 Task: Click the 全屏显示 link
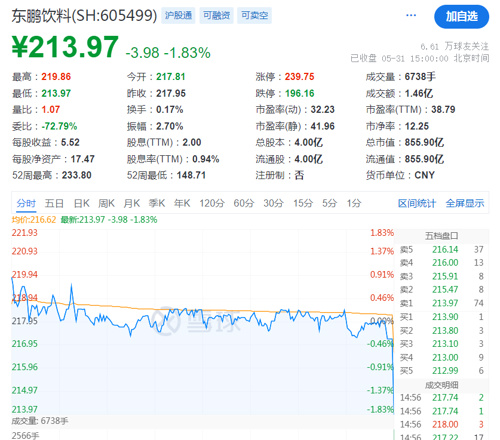click(465, 203)
